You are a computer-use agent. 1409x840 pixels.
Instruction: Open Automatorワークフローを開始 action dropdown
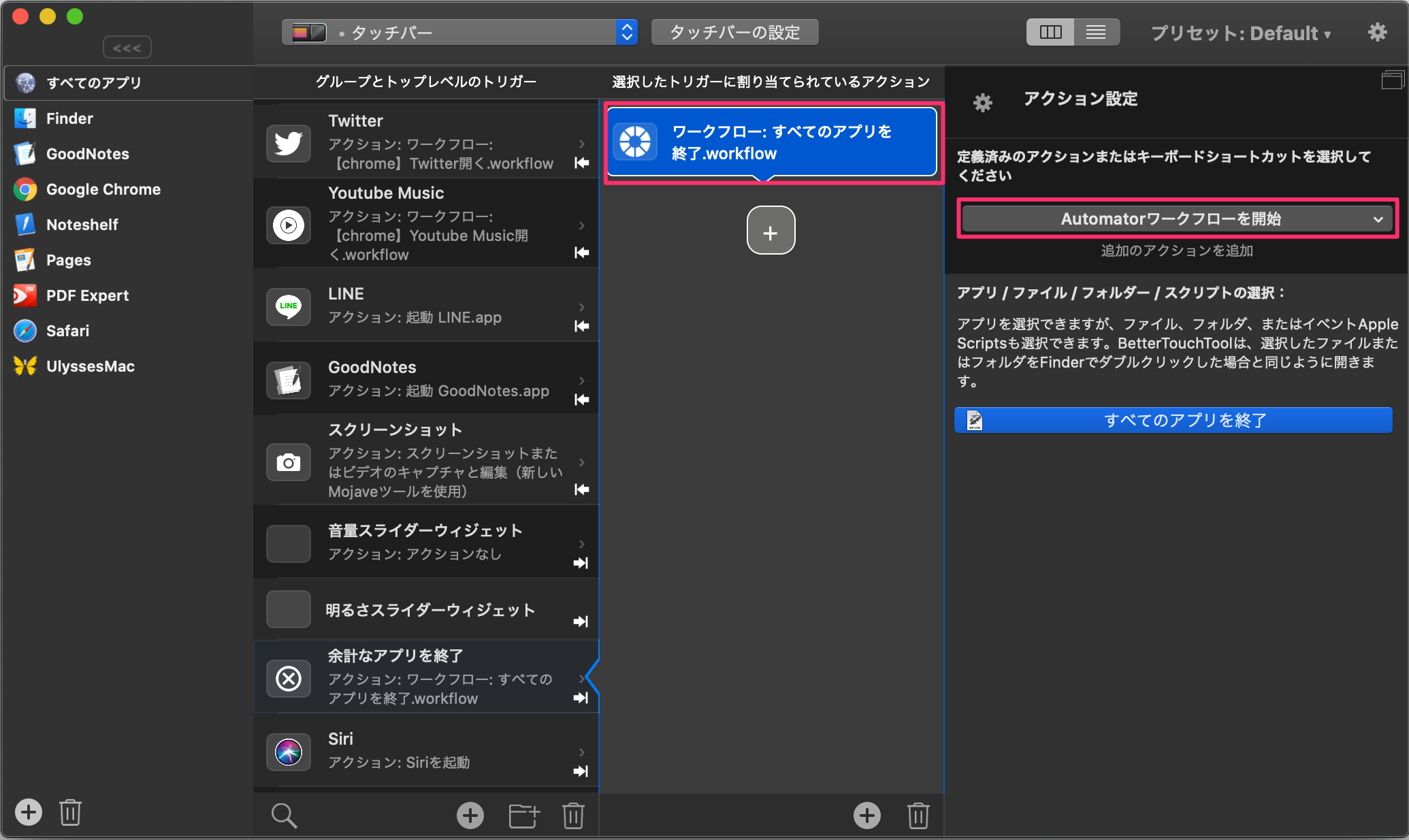(x=1176, y=219)
